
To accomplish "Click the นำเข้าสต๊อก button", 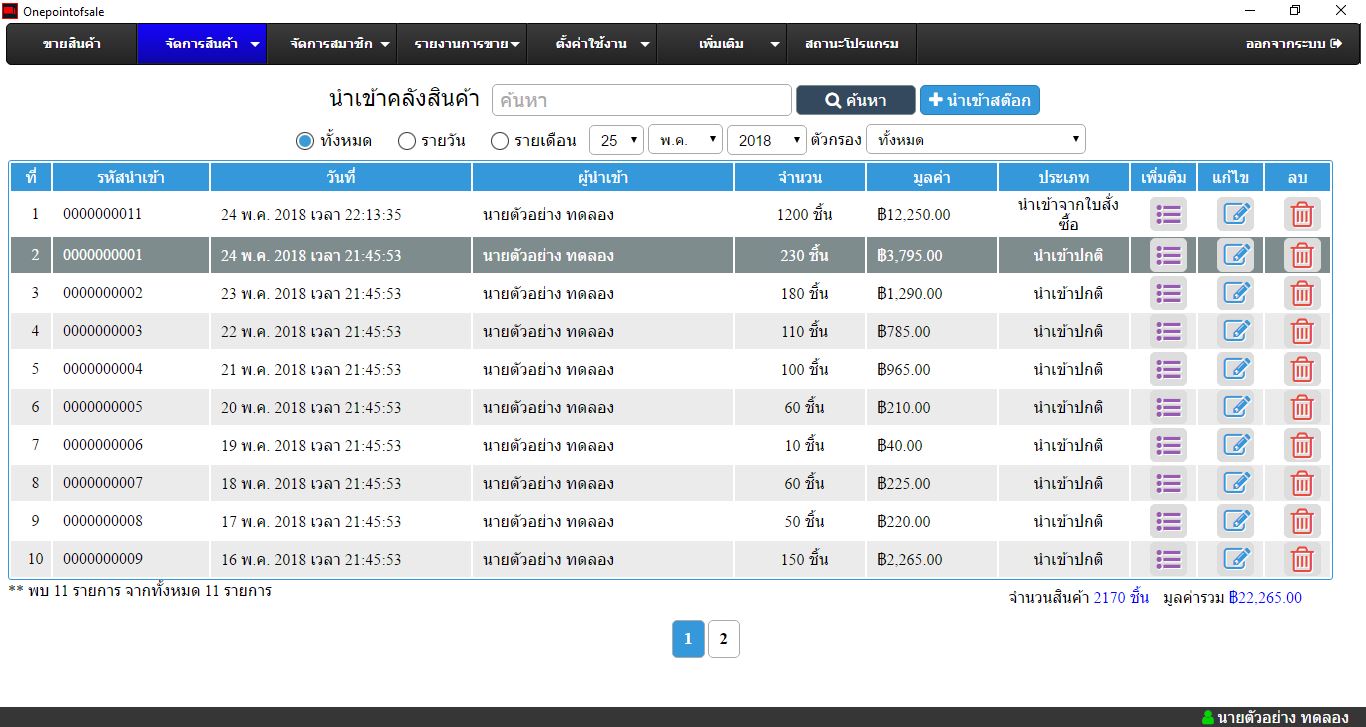I will pos(980,100).
